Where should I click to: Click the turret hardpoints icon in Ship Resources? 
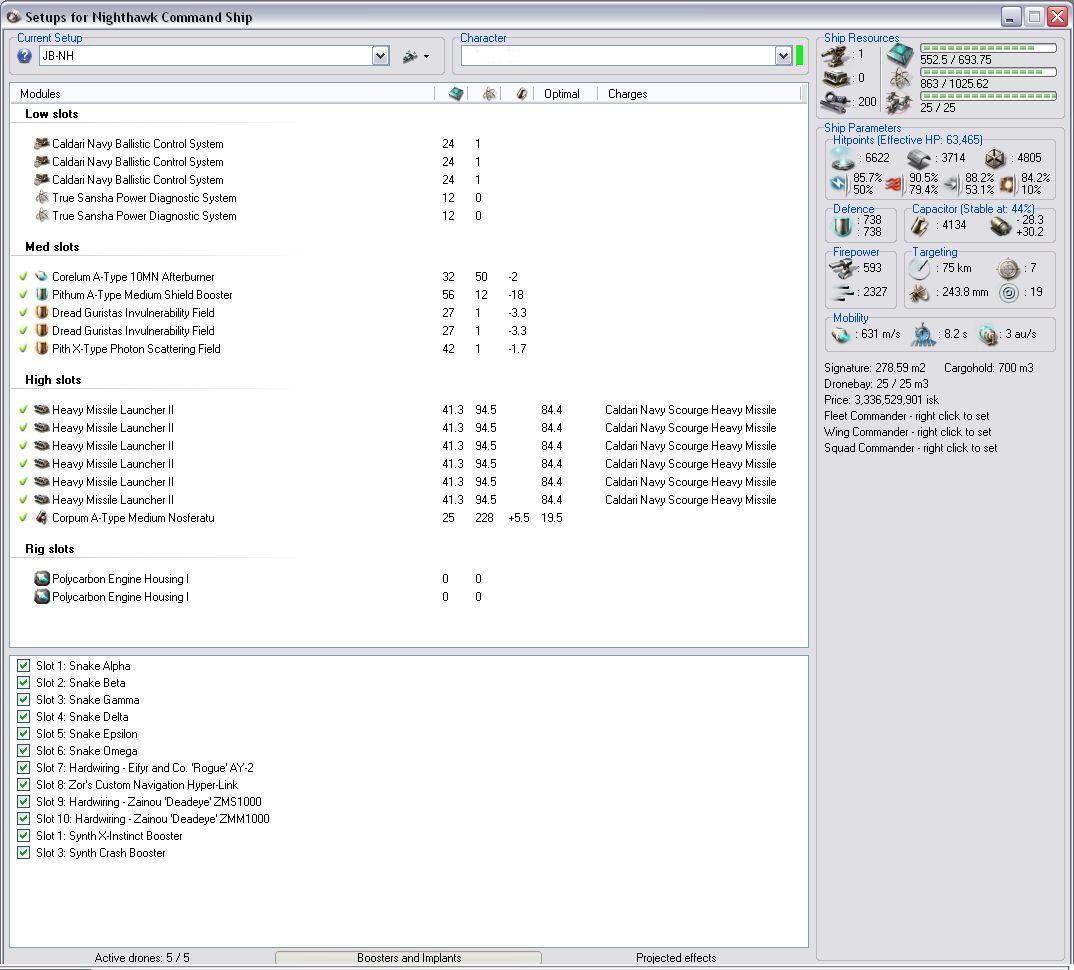tap(836, 55)
